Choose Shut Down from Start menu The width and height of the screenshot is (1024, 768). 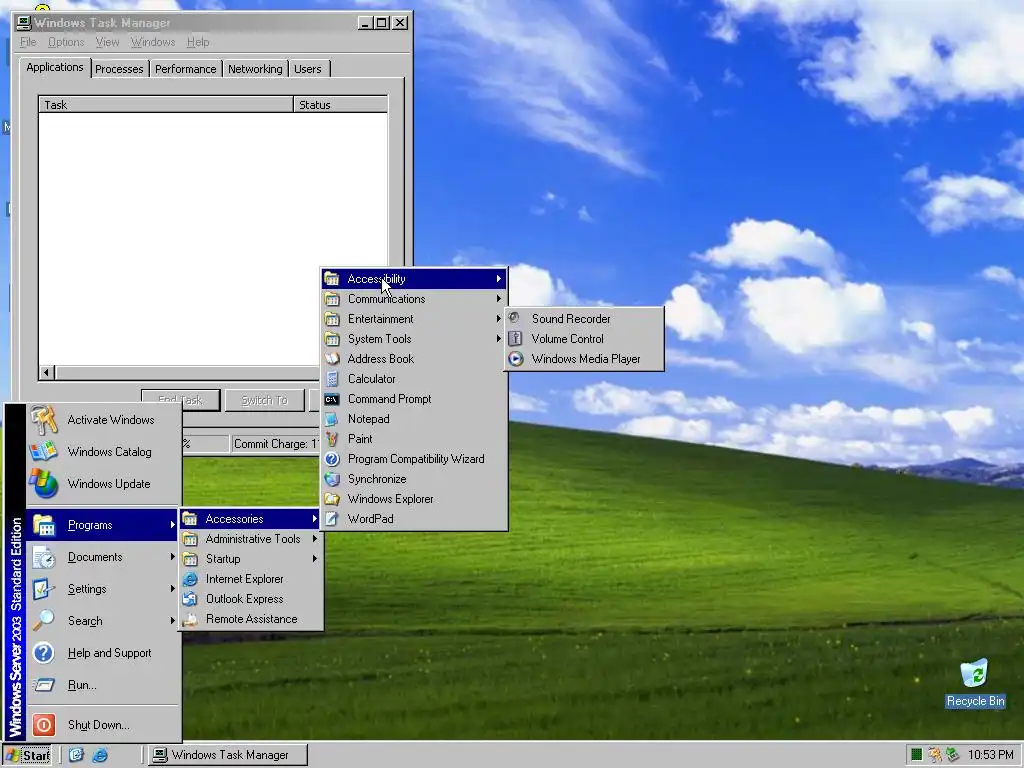(103, 725)
